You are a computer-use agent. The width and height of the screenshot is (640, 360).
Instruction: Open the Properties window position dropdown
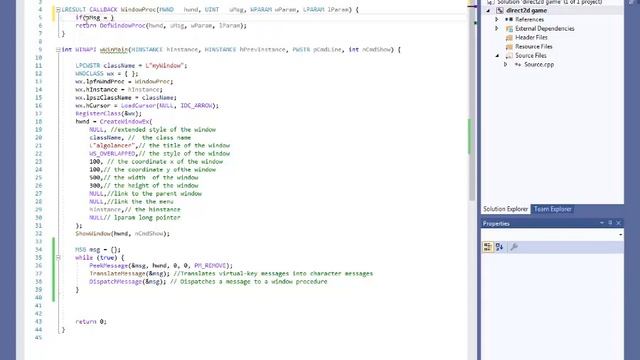point(602,223)
